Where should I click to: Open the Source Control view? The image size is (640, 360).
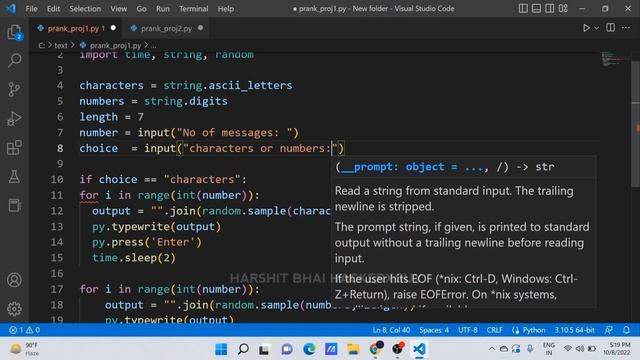pyautogui.click(x=14, y=89)
